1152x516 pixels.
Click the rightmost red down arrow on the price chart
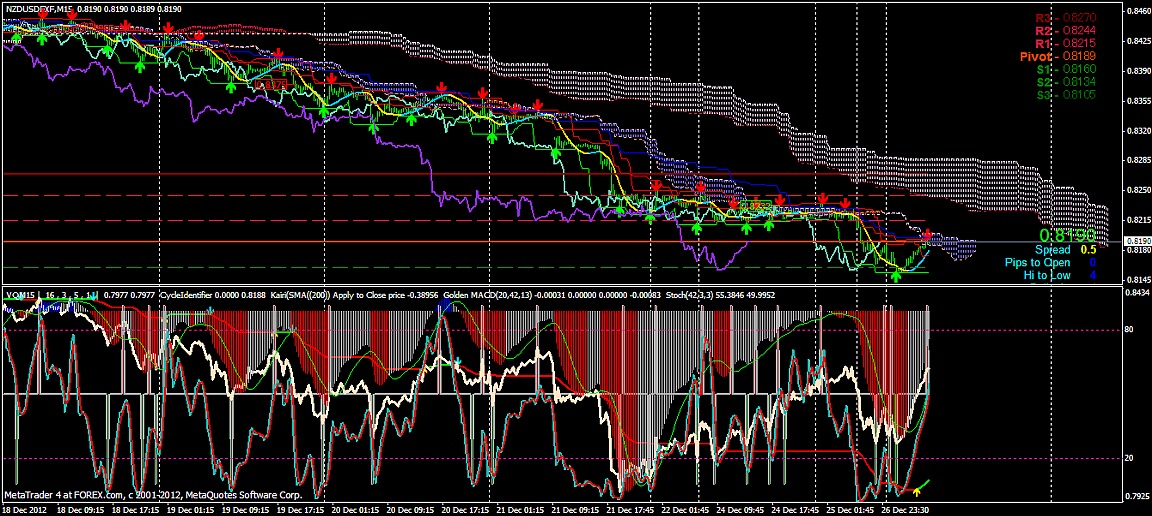coord(927,236)
